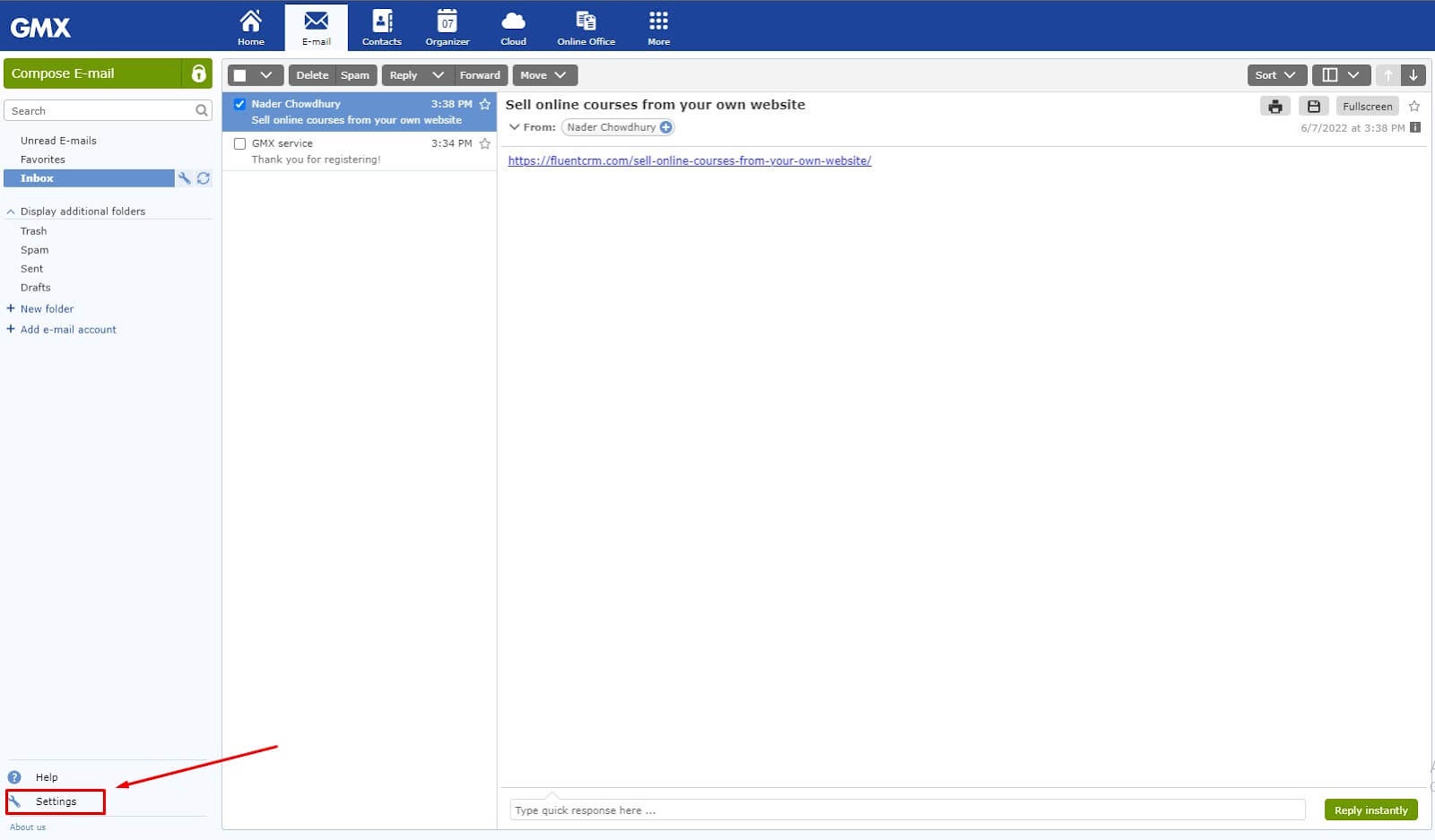The height and width of the screenshot is (840, 1435).
Task: Open the fluentcrm.com course link
Action: (x=690, y=161)
